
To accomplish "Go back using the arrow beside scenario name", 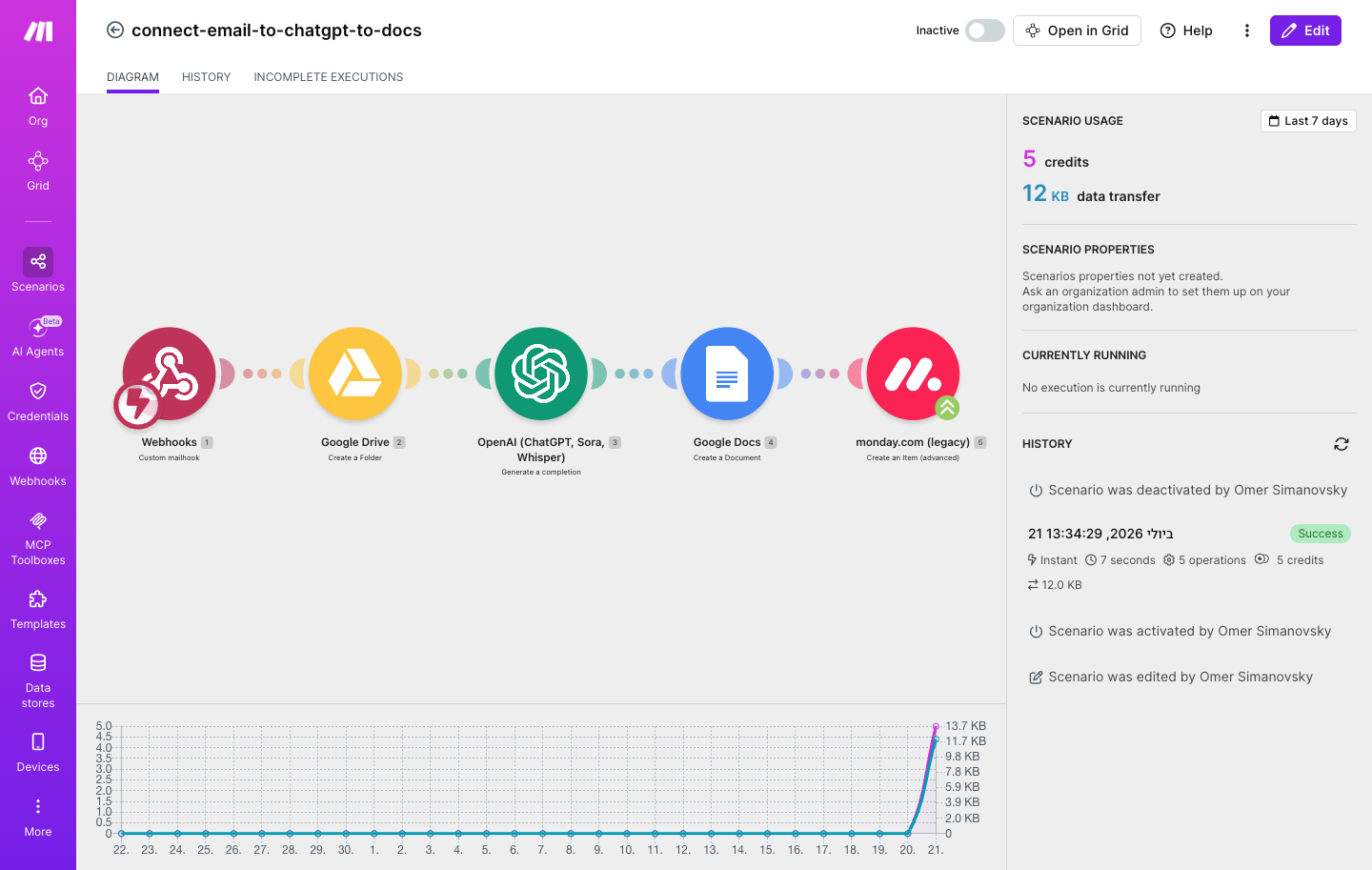I will pyautogui.click(x=115, y=30).
